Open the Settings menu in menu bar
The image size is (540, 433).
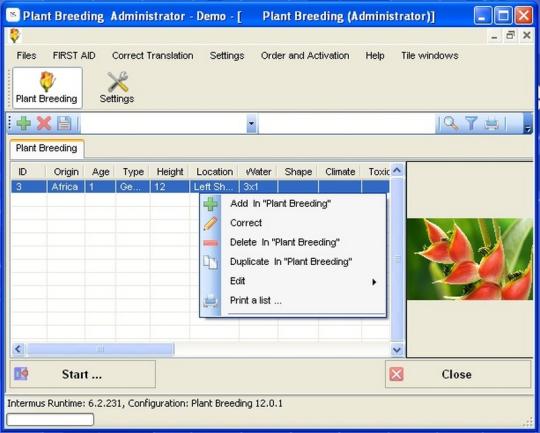pos(227,55)
